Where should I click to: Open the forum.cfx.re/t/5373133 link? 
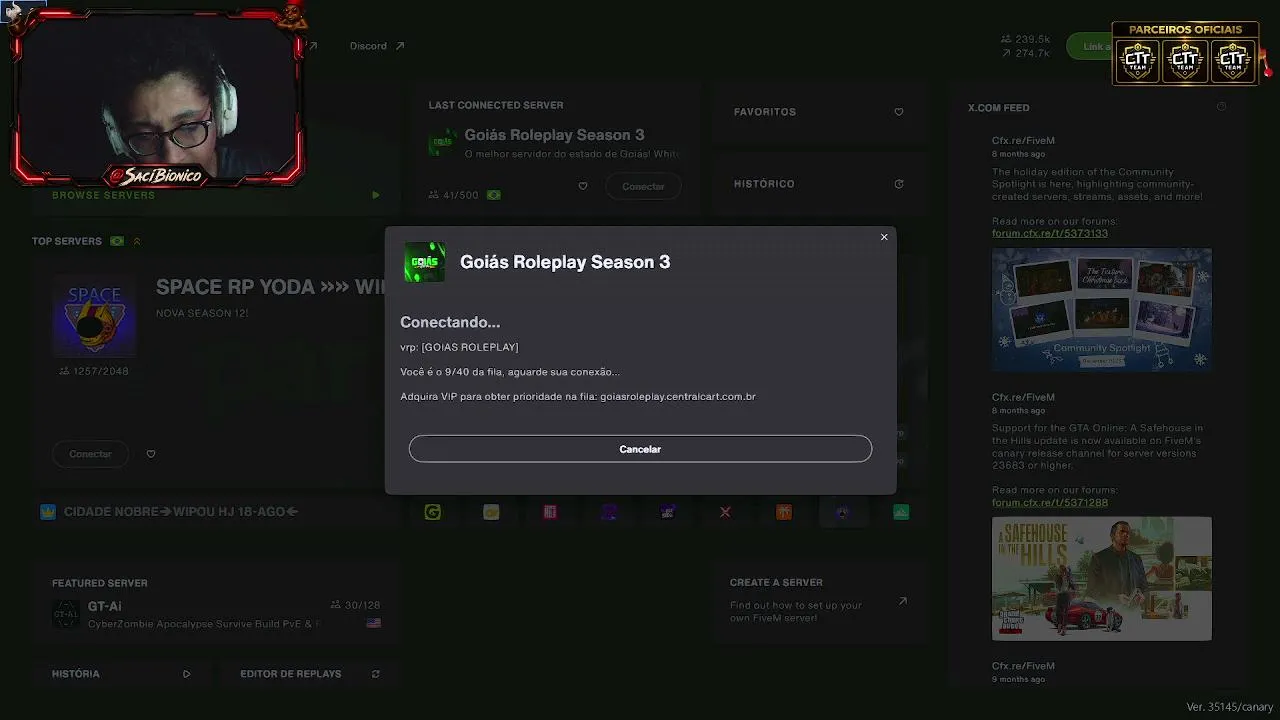(1050, 234)
